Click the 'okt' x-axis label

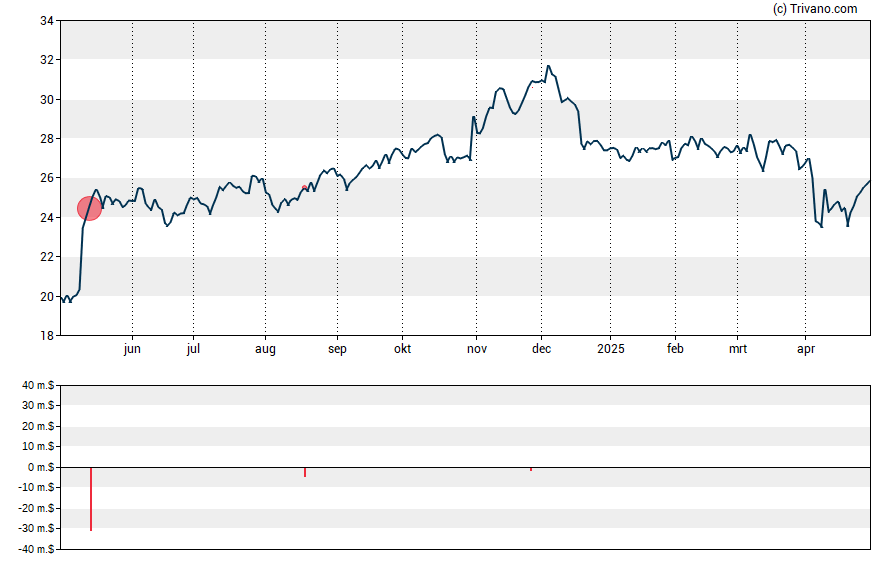(403, 349)
